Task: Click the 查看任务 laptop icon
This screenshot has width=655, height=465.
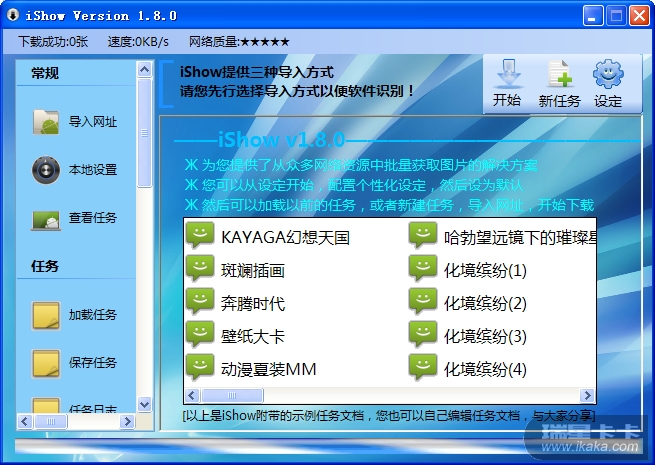Action: pyautogui.click(x=46, y=220)
